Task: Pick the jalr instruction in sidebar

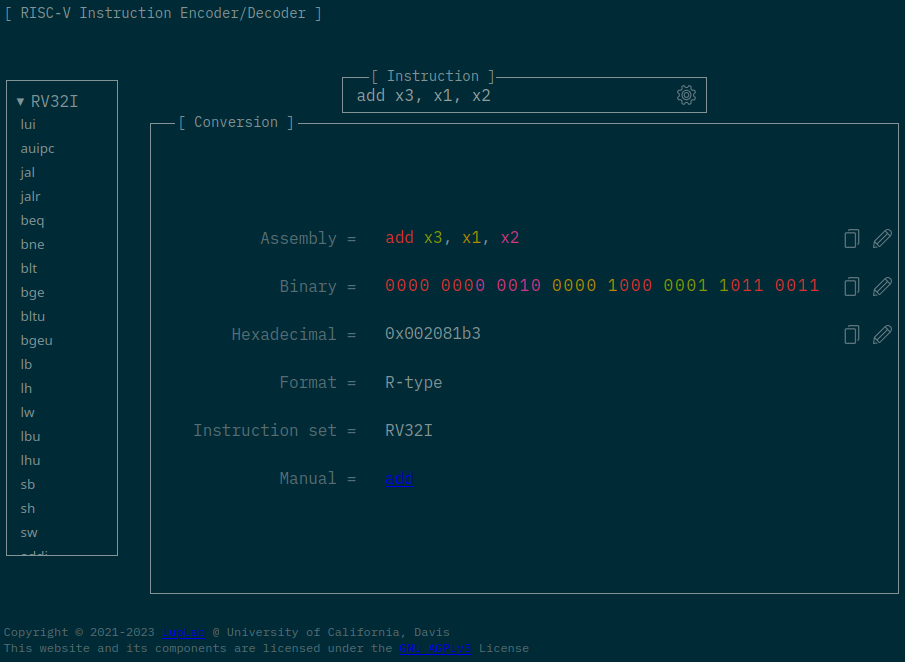Action: 30,196
